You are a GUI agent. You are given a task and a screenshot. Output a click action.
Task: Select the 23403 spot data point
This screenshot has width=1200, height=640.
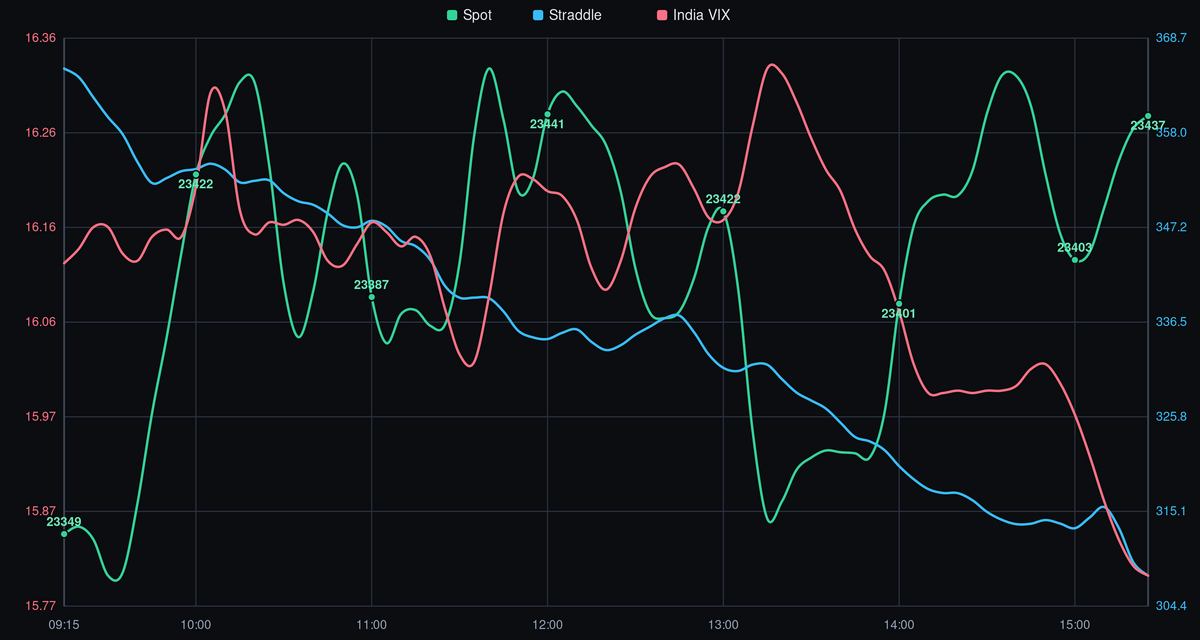tap(1075, 260)
